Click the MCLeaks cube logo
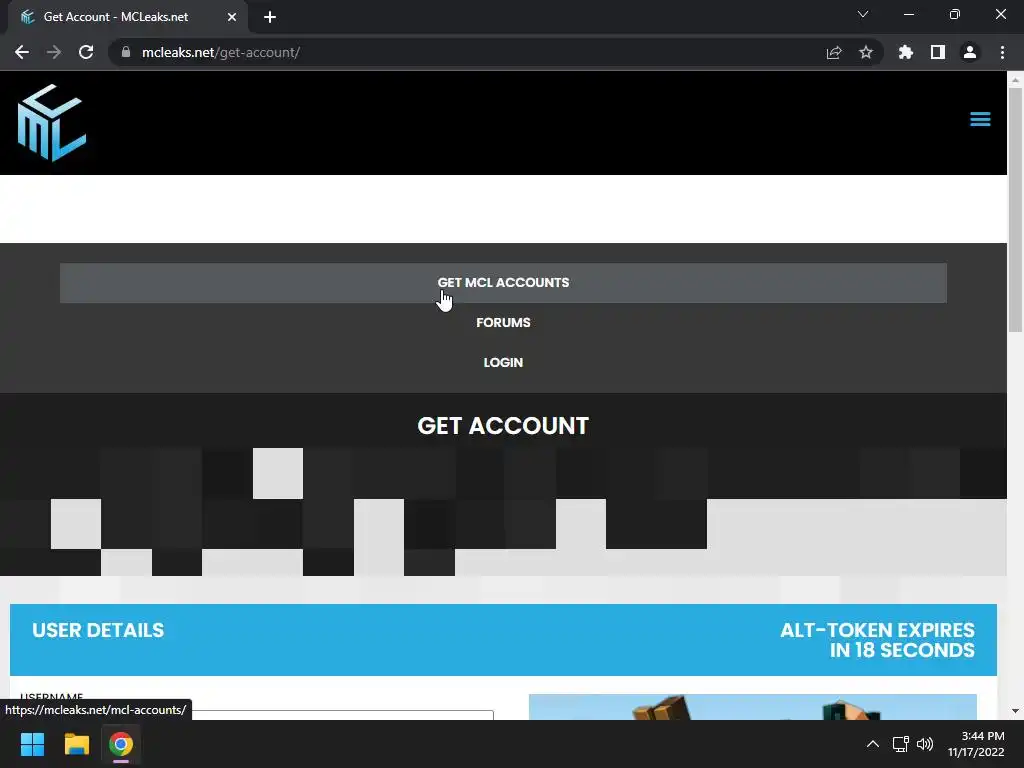 [52, 123]
